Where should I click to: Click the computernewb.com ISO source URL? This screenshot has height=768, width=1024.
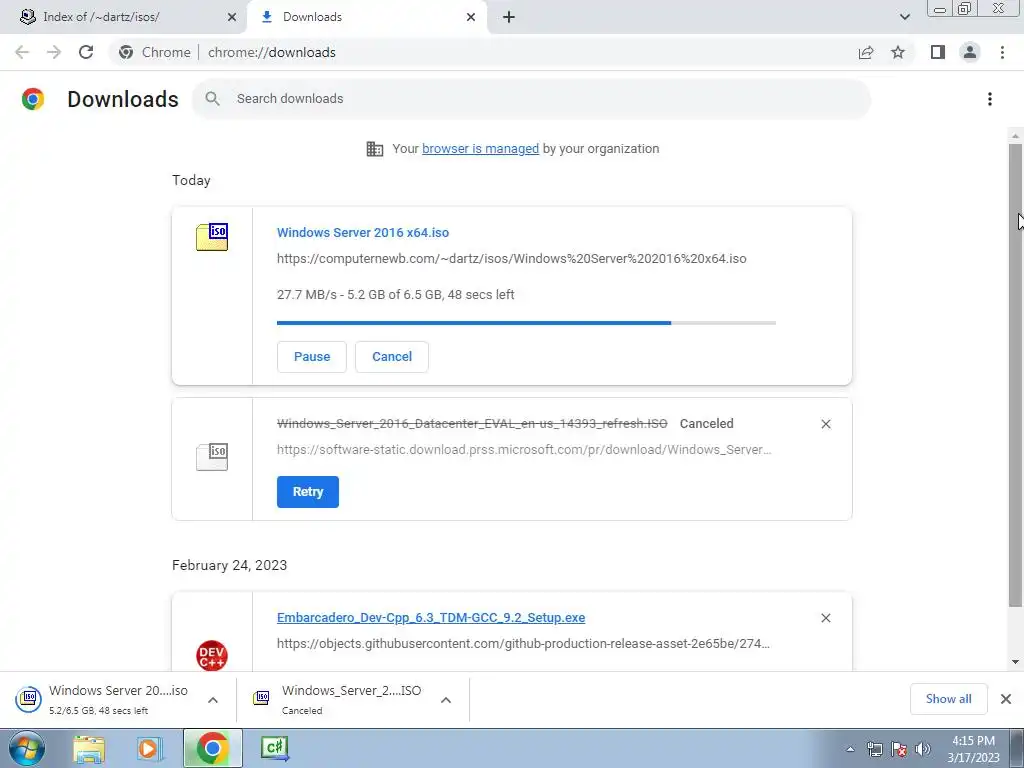(511, 259)
